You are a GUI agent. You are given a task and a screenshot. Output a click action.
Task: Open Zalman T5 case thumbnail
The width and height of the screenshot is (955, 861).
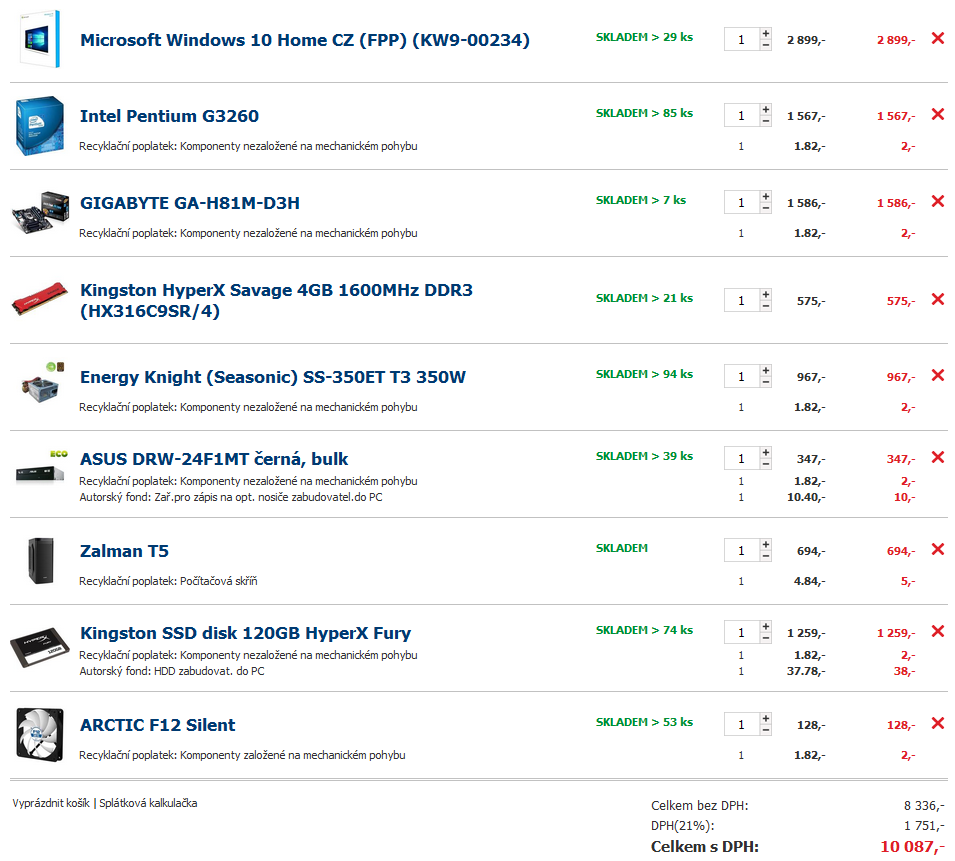[x=41, y=561]
